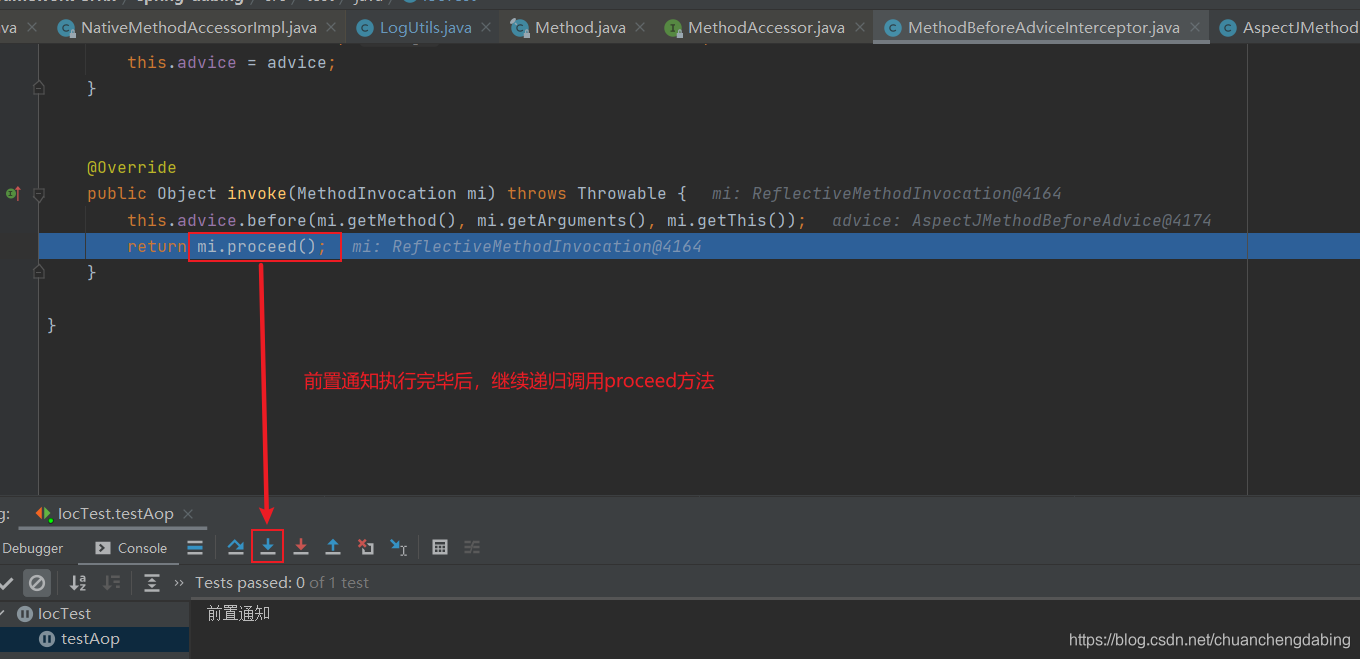Click the LogUtils.java file icon
This screenshot has height=659, width=1360.
[365, 28]
